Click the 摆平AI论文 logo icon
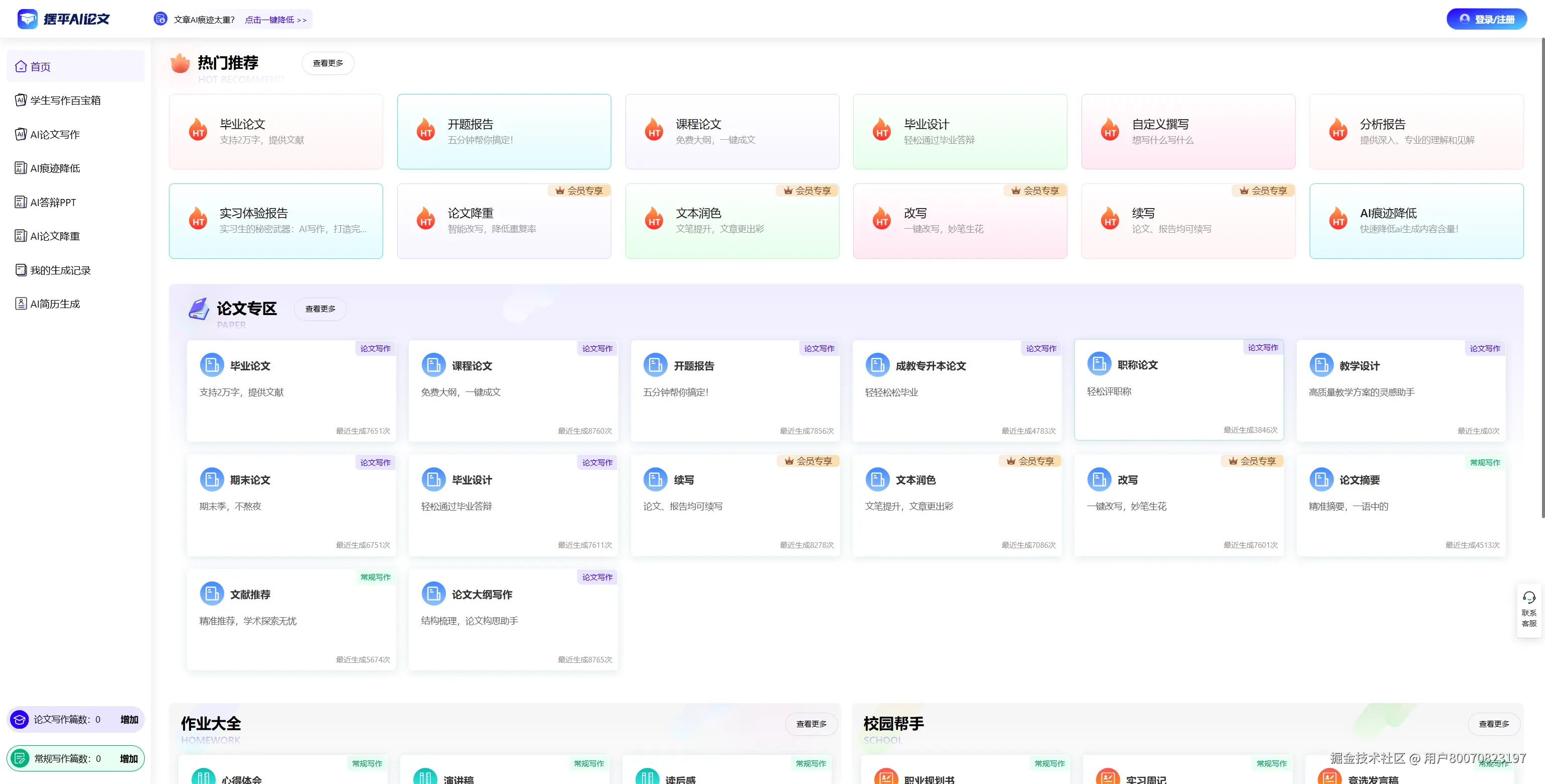Screen dimensions: 1545x784 (28, 19)
